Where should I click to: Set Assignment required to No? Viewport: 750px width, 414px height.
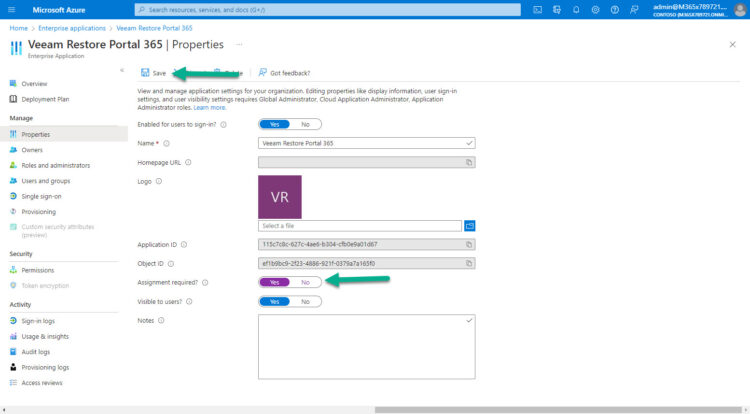(305, 282)
